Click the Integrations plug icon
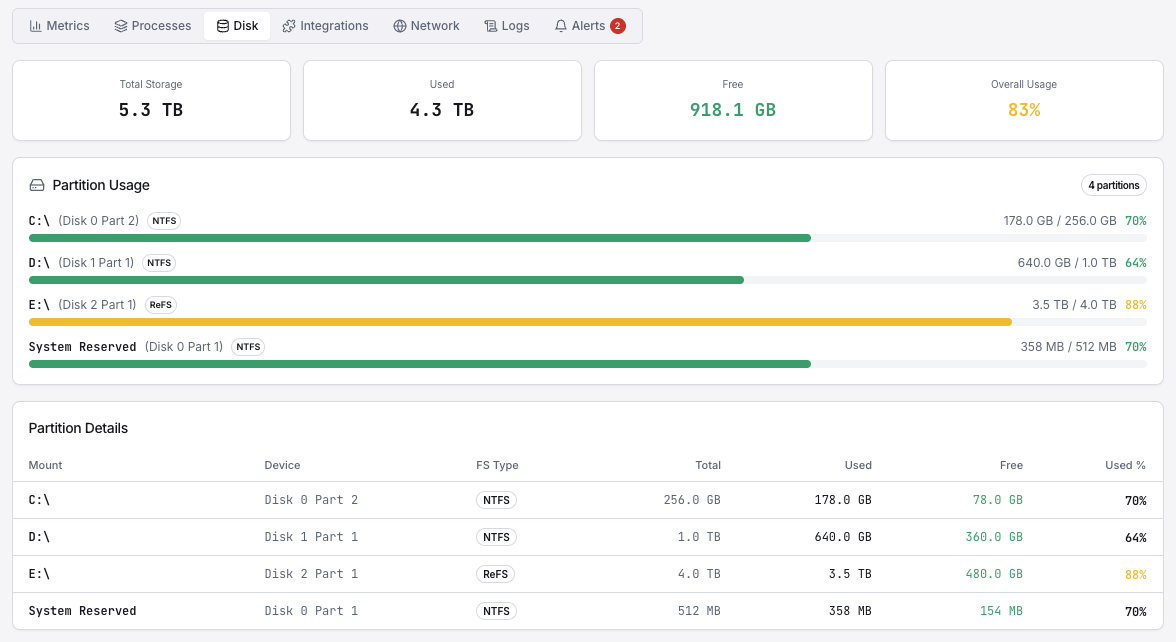This screenshot has height=642, width=1176. click(x=288, y=25)
